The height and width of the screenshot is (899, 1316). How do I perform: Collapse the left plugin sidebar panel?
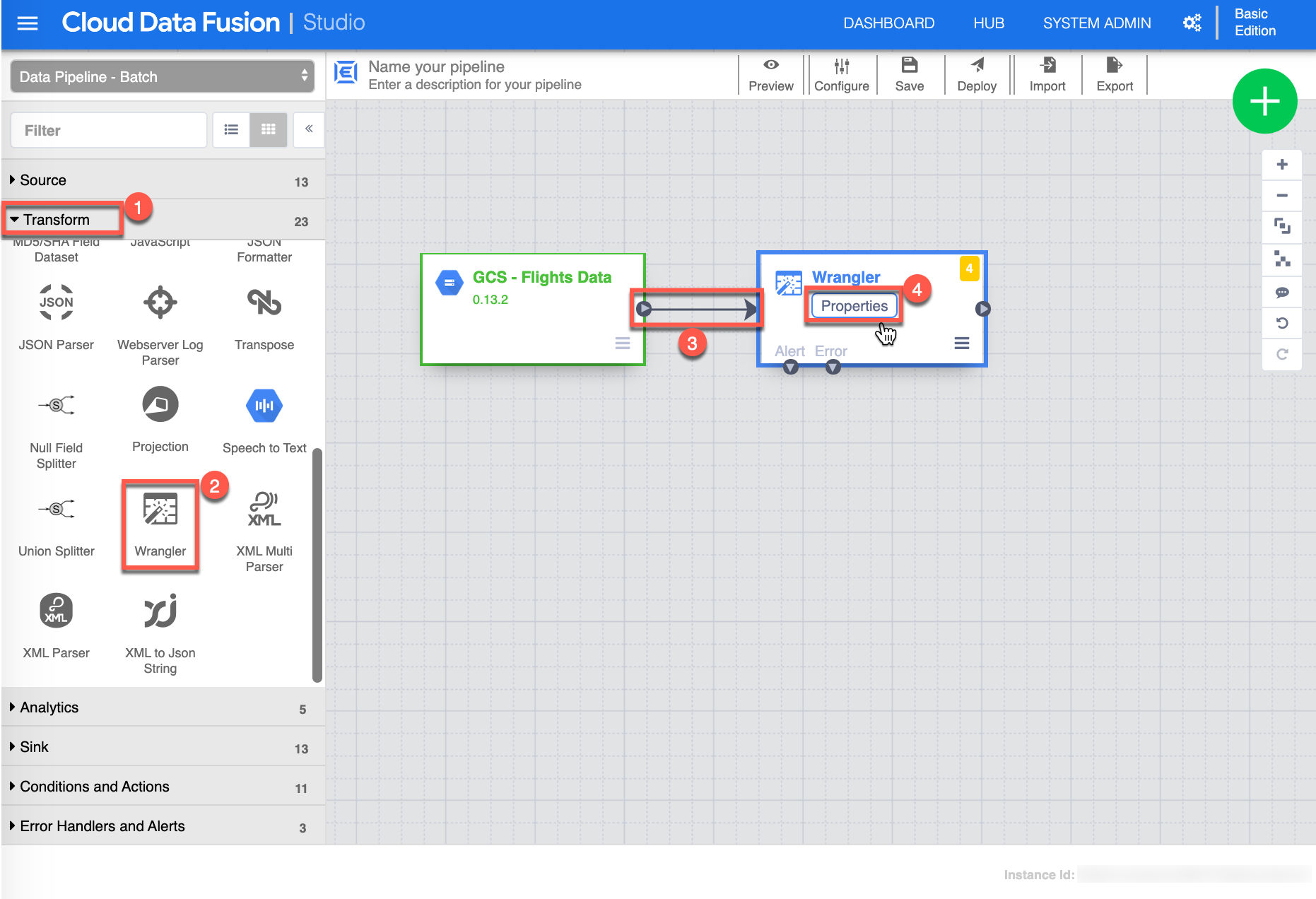click(x=309, y=129)
